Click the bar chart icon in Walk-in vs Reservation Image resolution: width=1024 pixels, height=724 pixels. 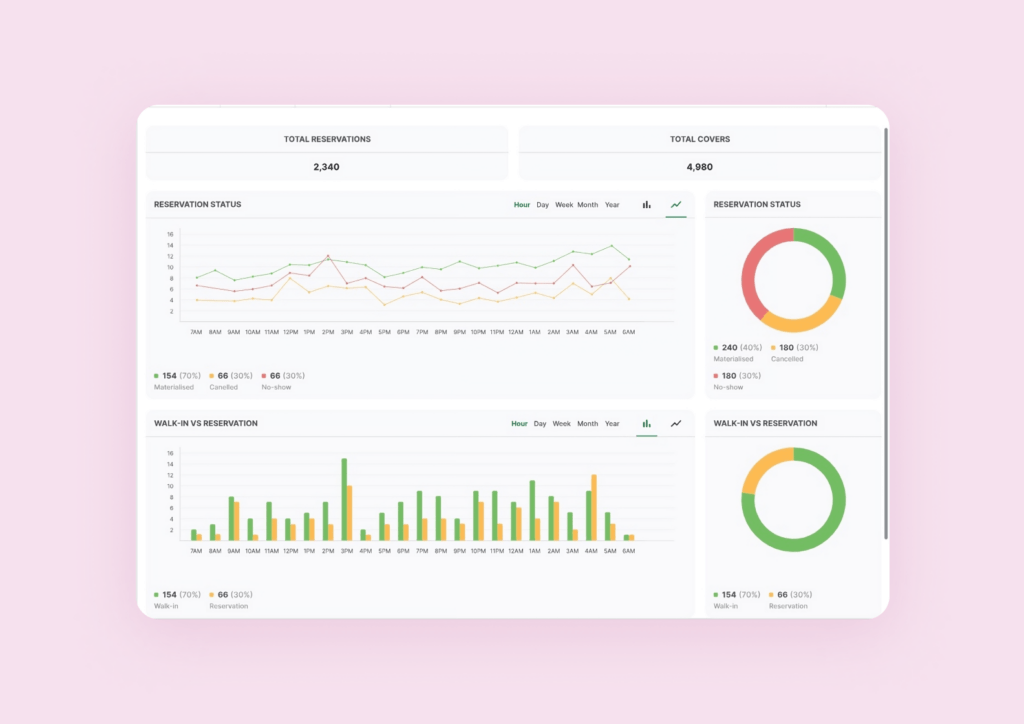coord(646,423)
